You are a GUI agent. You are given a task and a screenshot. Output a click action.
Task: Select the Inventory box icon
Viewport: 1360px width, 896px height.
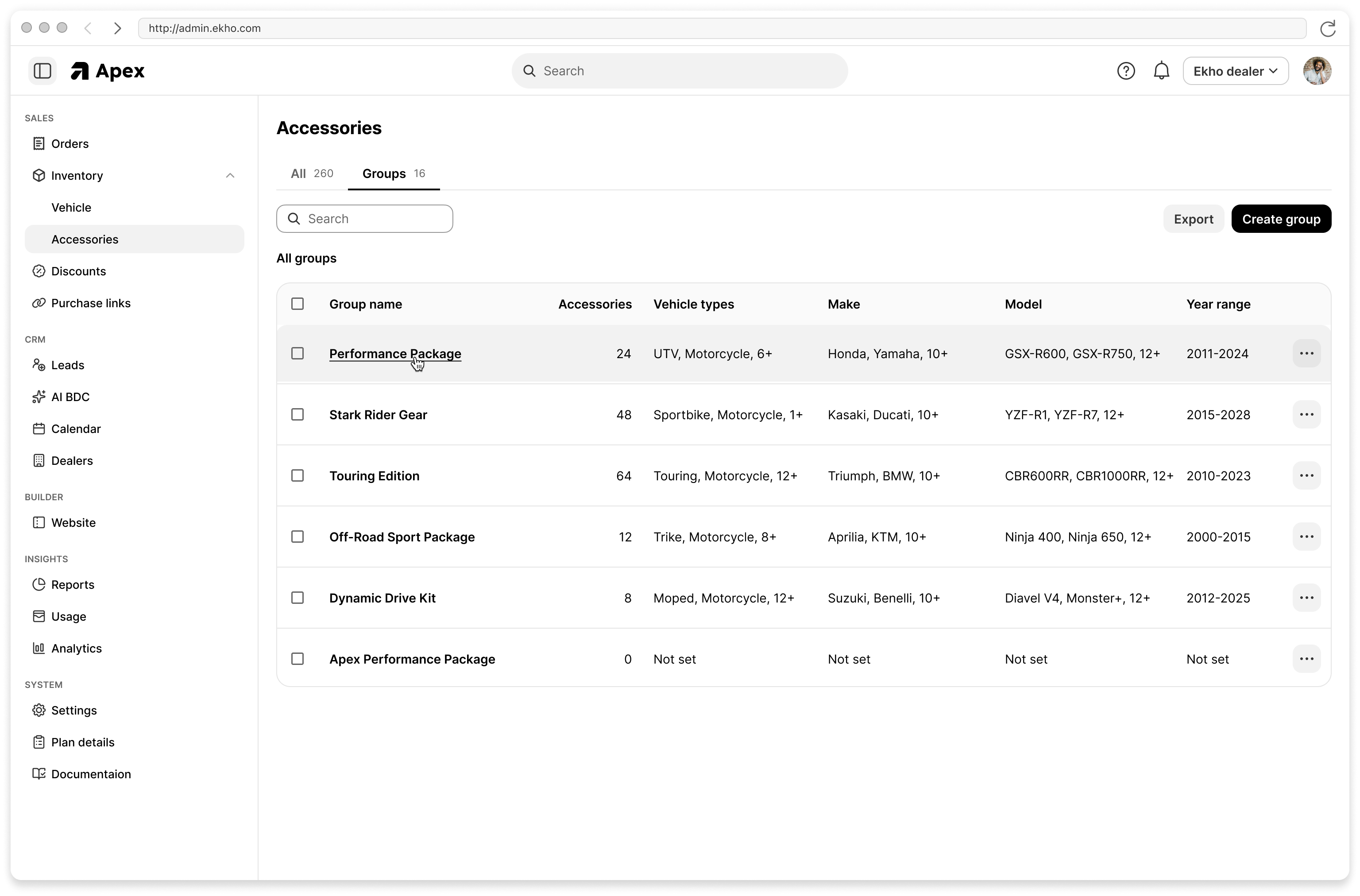38,175
